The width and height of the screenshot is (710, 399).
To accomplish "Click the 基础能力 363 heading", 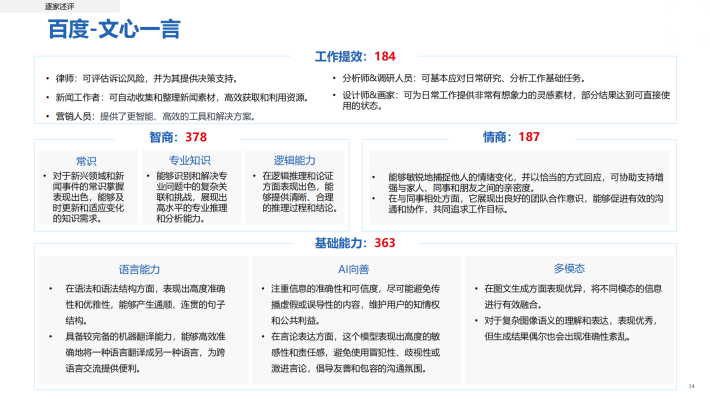I will point(355,243).
